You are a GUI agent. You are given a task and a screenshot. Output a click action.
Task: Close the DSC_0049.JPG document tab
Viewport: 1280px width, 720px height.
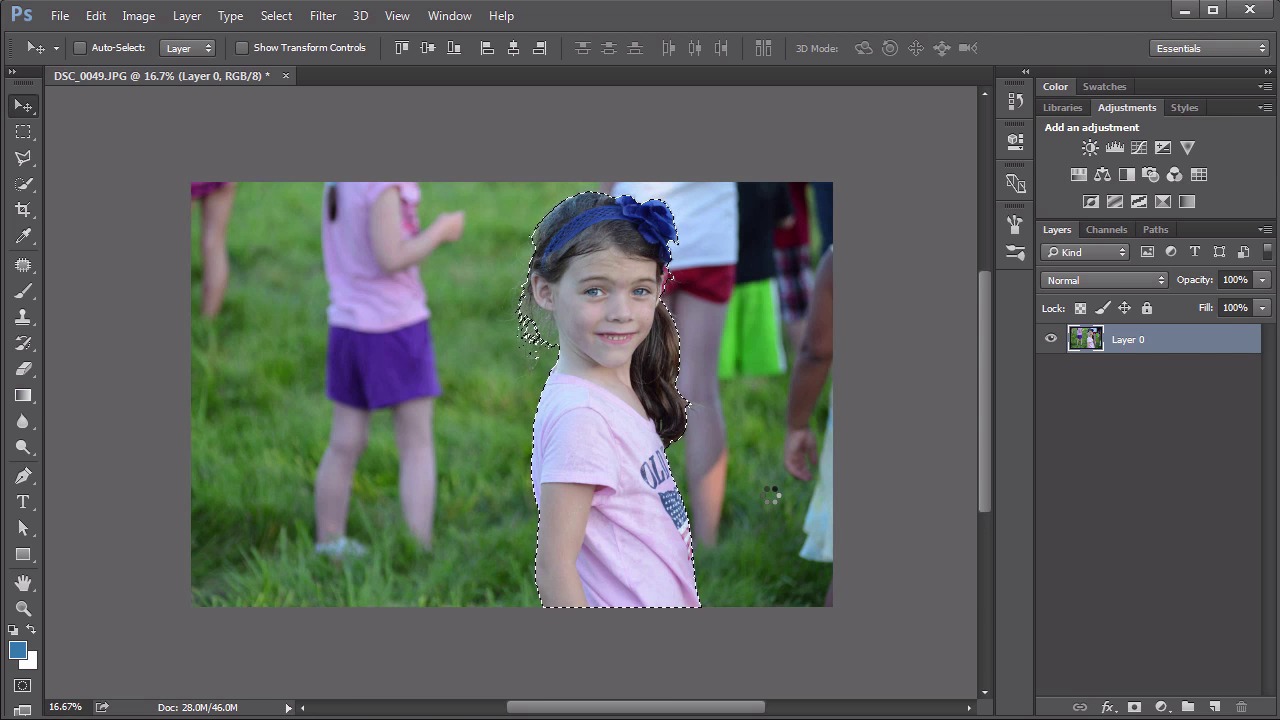point(286,76)
